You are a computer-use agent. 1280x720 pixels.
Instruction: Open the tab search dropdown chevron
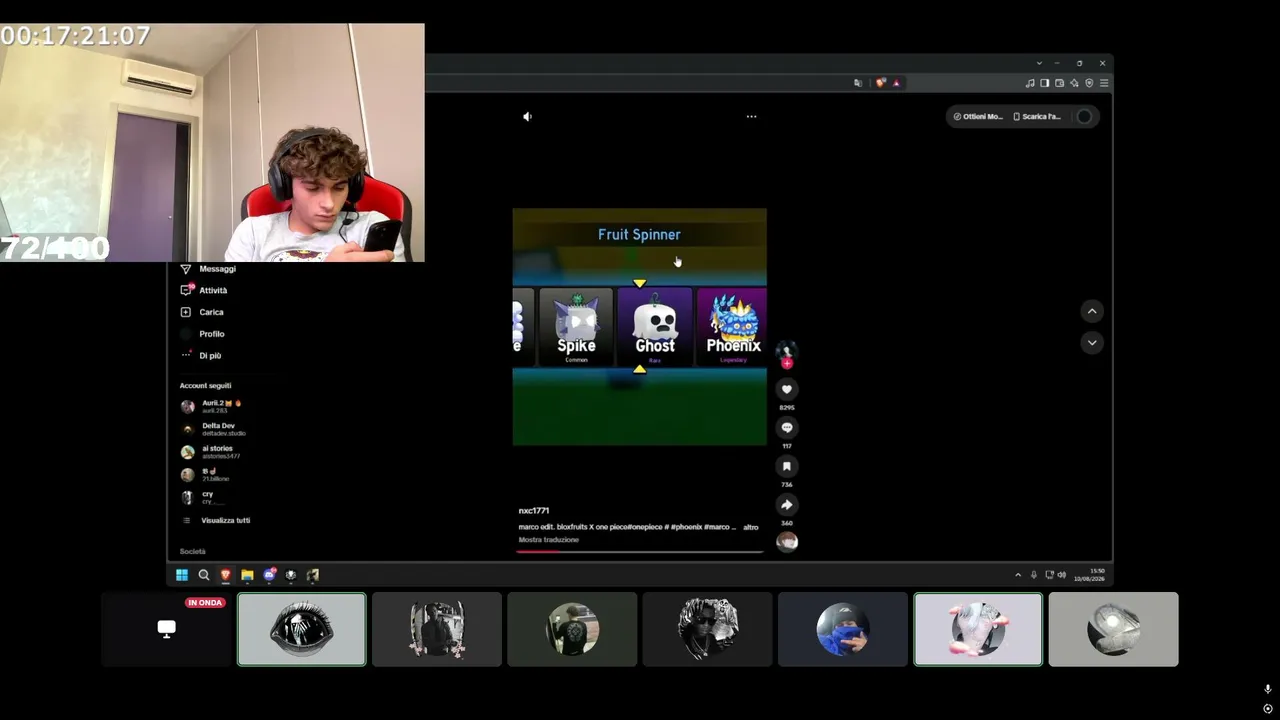coord(1039,63)
